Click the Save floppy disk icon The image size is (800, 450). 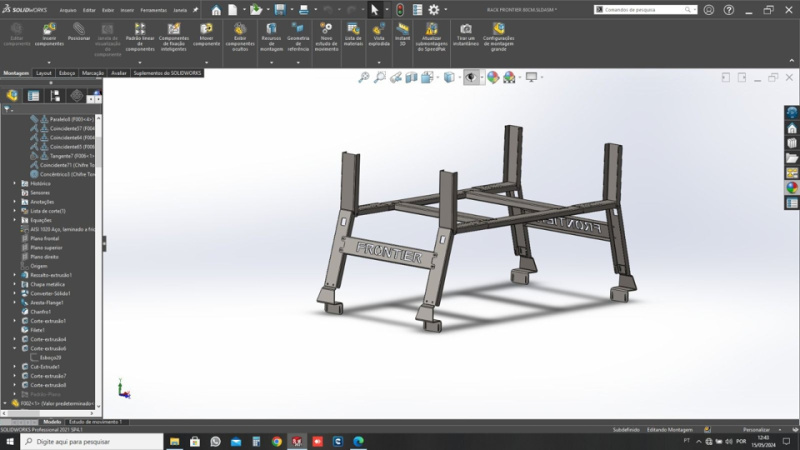[x=280, y=10]
